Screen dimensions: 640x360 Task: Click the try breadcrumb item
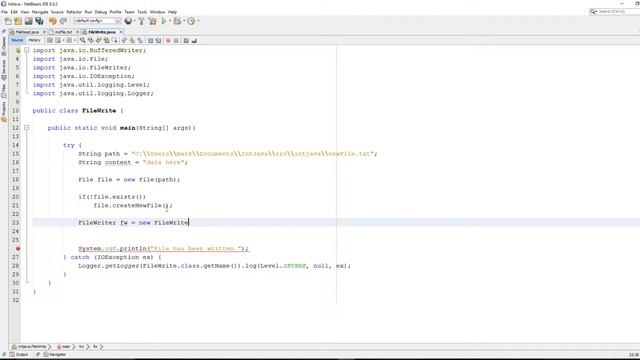tap(81, 347)
